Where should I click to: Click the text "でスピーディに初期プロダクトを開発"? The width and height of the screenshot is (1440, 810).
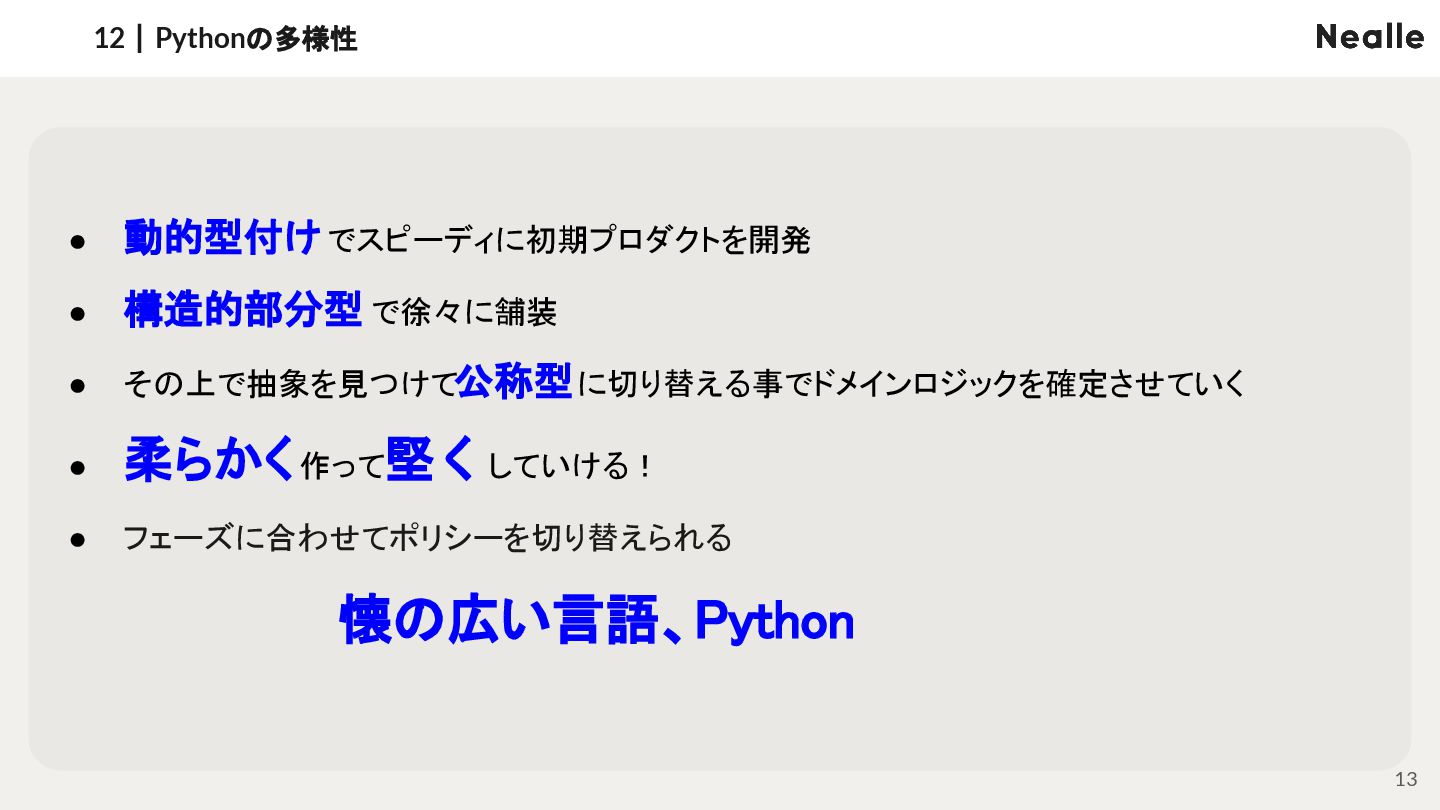coord(569,241)
